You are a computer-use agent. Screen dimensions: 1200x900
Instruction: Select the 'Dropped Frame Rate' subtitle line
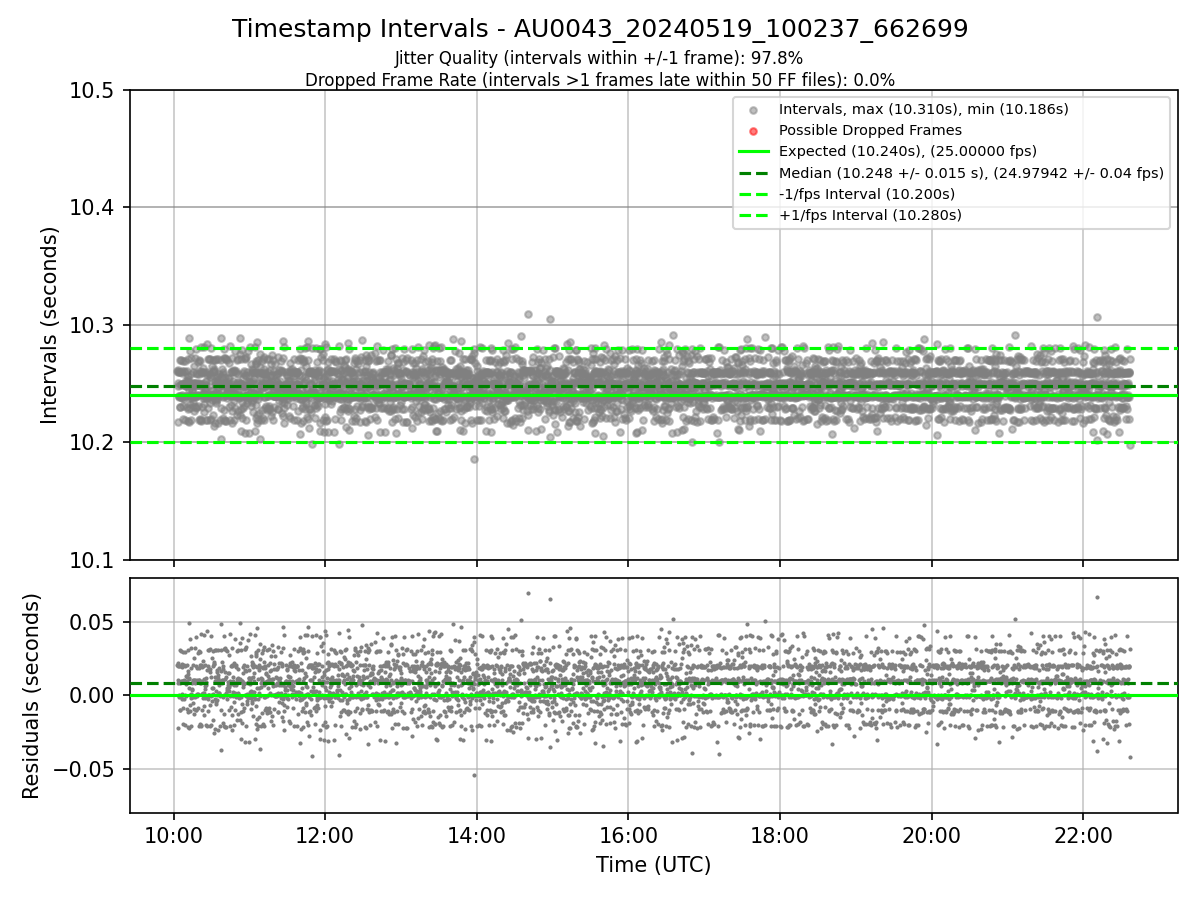click(x=600, y=80)
